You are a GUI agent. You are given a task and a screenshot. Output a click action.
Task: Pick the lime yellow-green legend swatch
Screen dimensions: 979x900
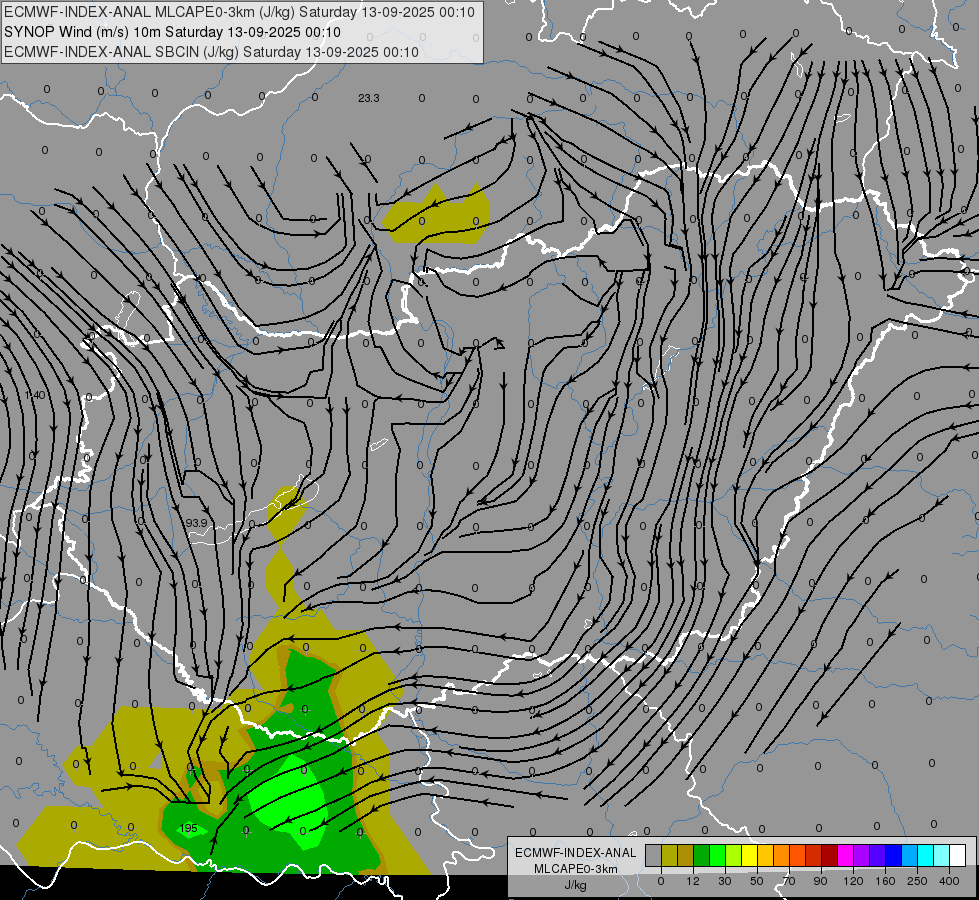point(734,856)
